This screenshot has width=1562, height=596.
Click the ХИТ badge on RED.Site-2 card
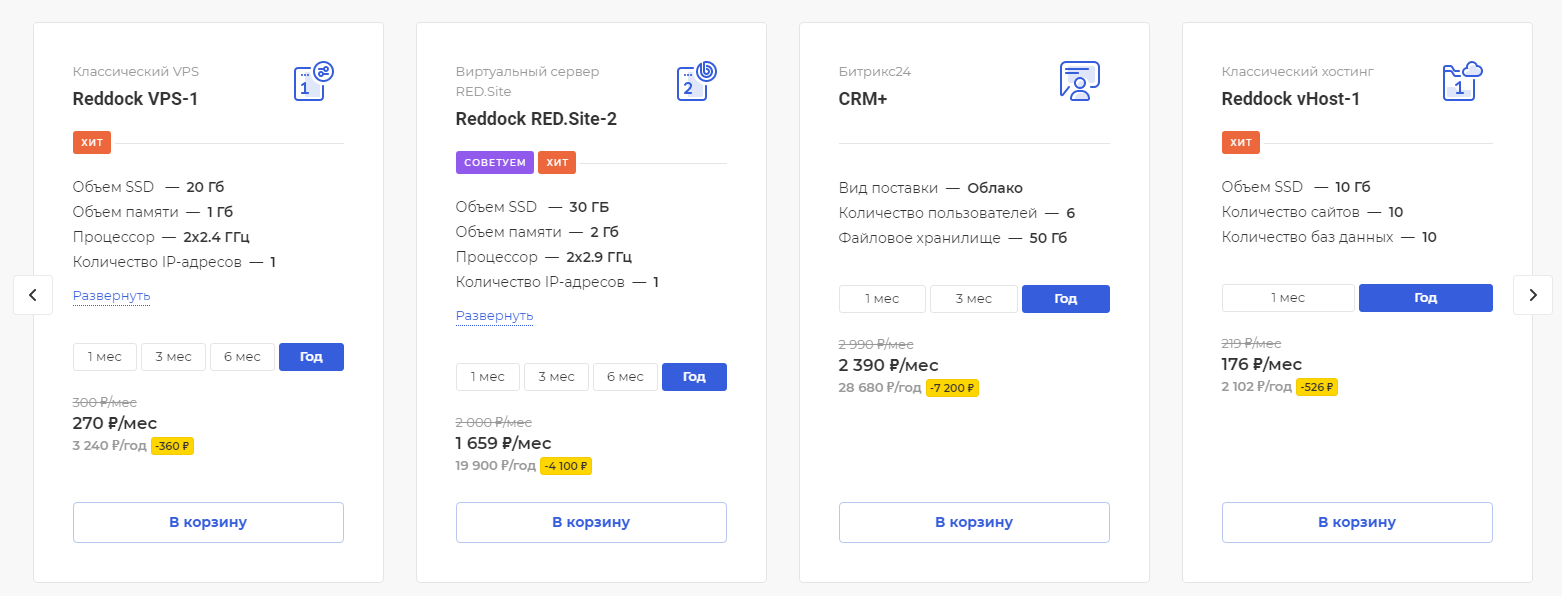pos(557,163)
